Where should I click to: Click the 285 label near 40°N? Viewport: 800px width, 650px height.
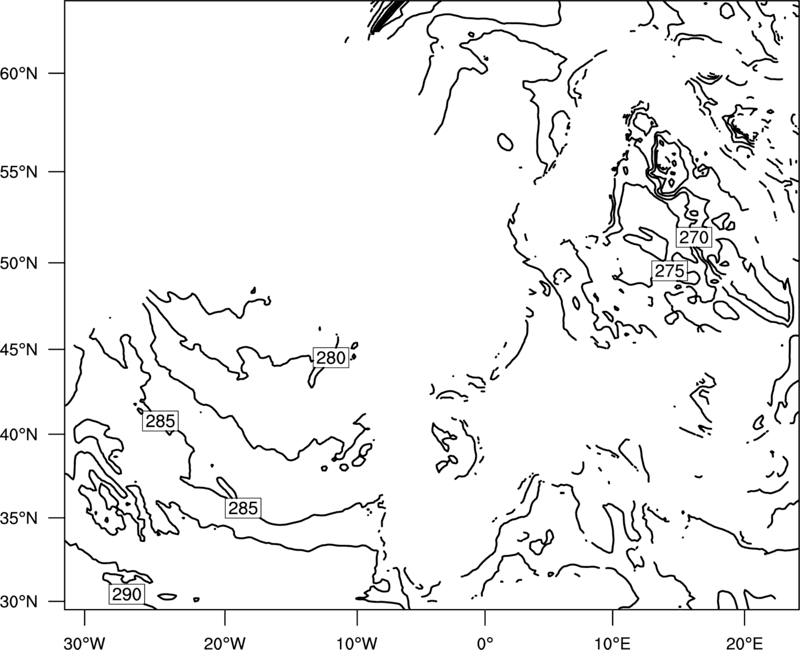tap(160, 421)
